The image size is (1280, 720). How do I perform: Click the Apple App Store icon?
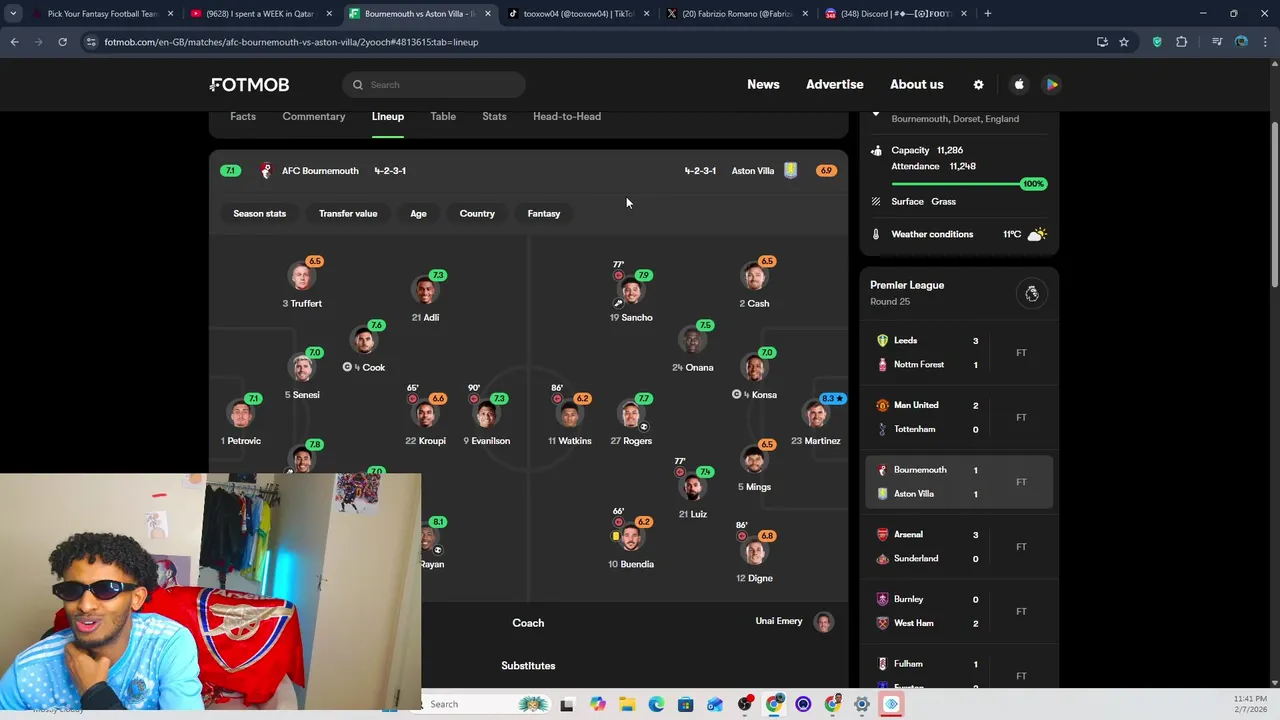tap(1019, 84)
